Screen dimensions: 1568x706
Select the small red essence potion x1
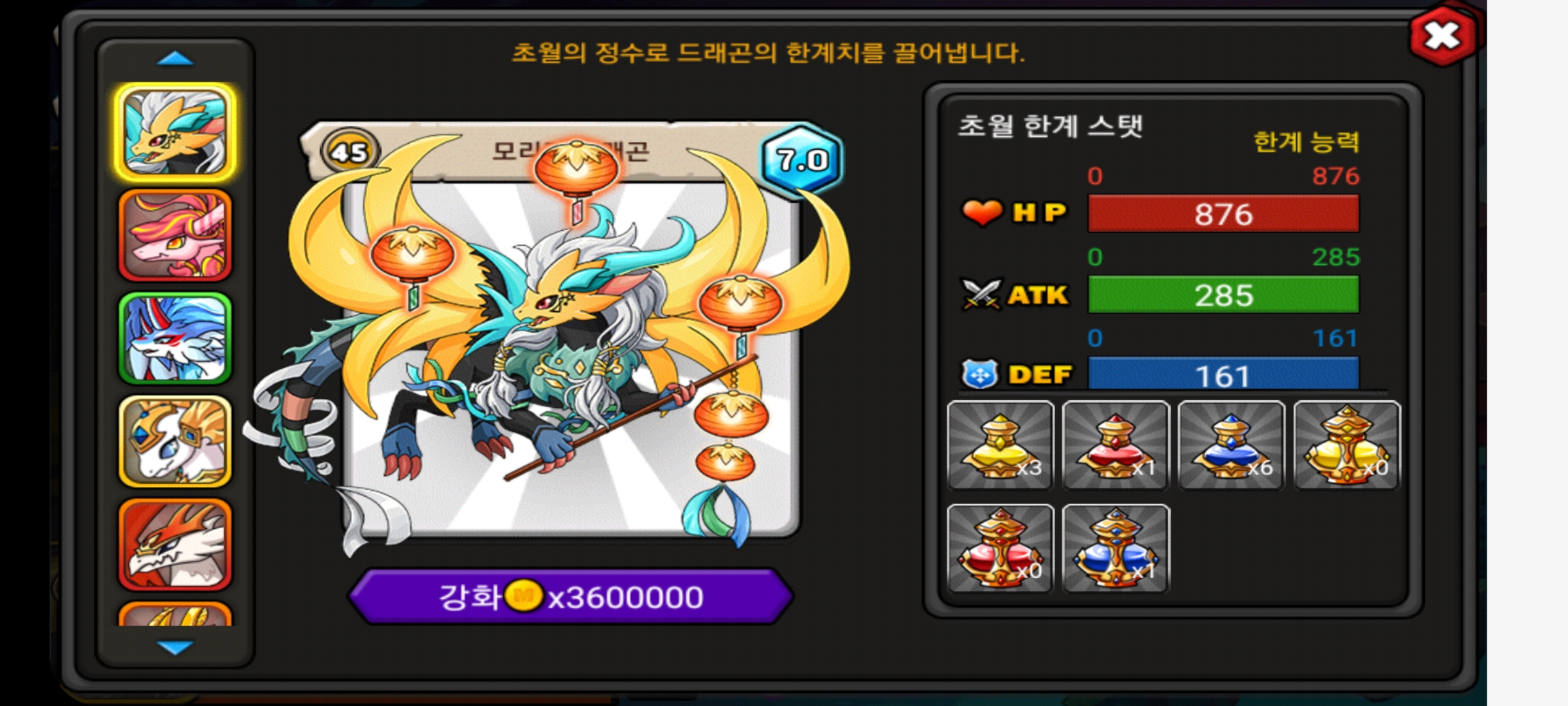(1115, 445)
